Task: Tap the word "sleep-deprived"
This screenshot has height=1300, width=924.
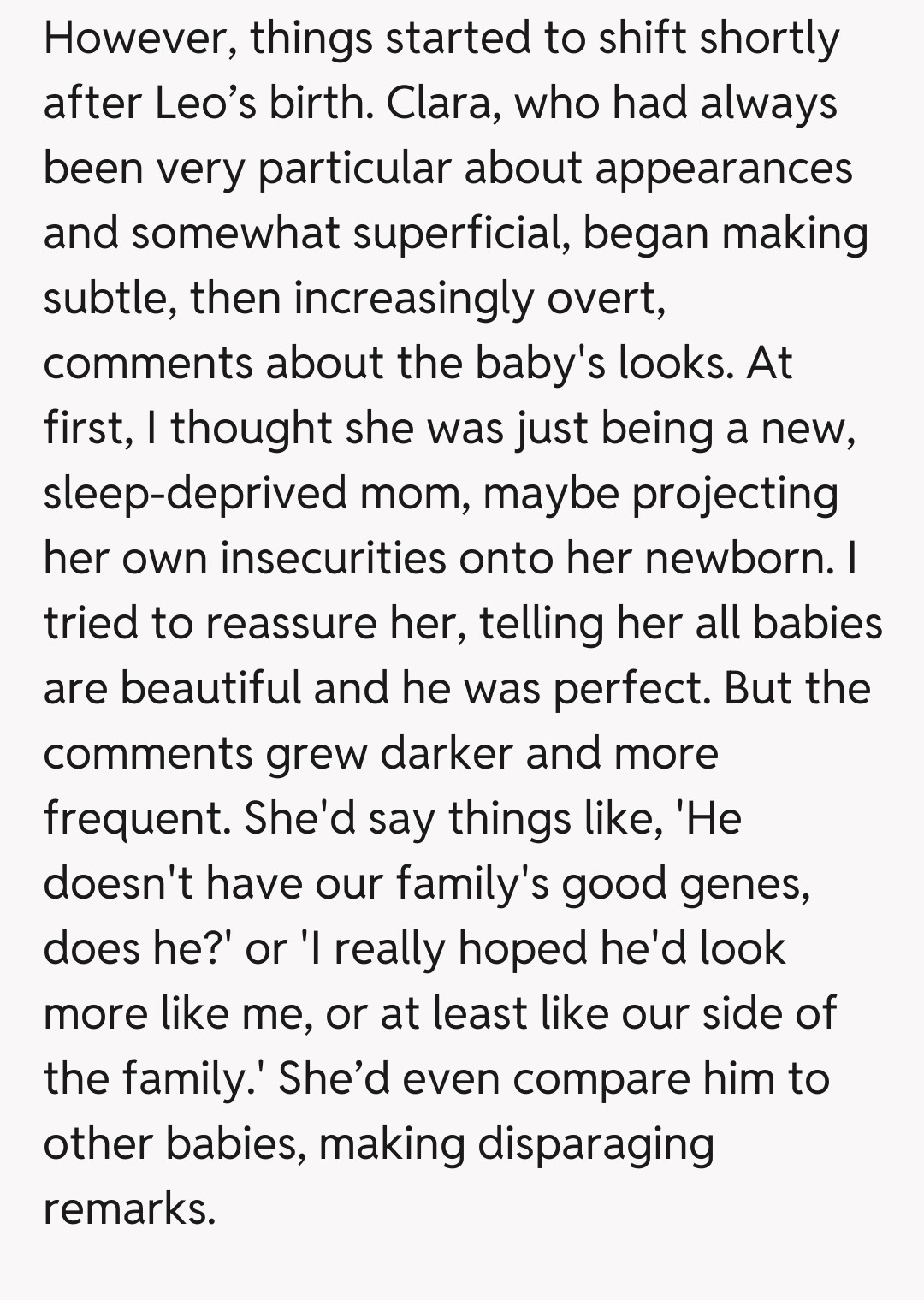Action: tap(194, 494)
